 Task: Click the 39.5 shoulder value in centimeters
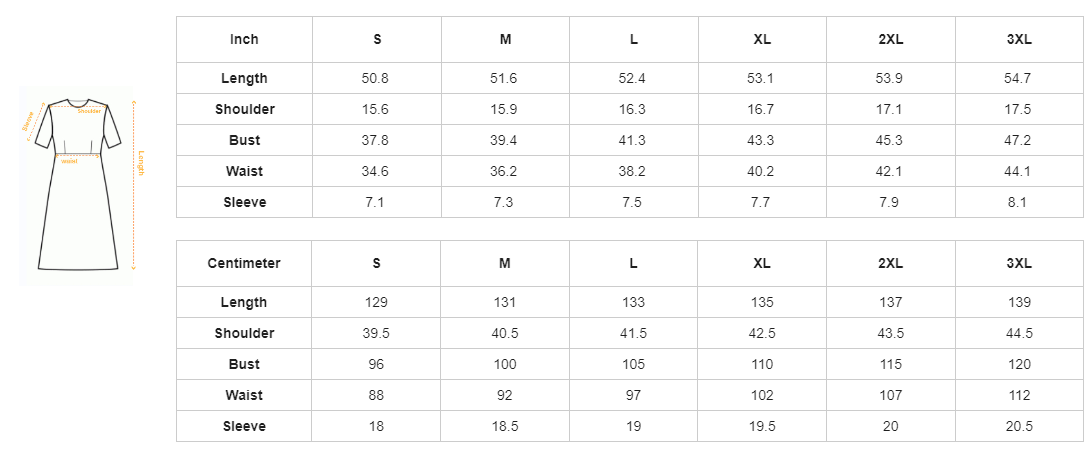(376, 333)
